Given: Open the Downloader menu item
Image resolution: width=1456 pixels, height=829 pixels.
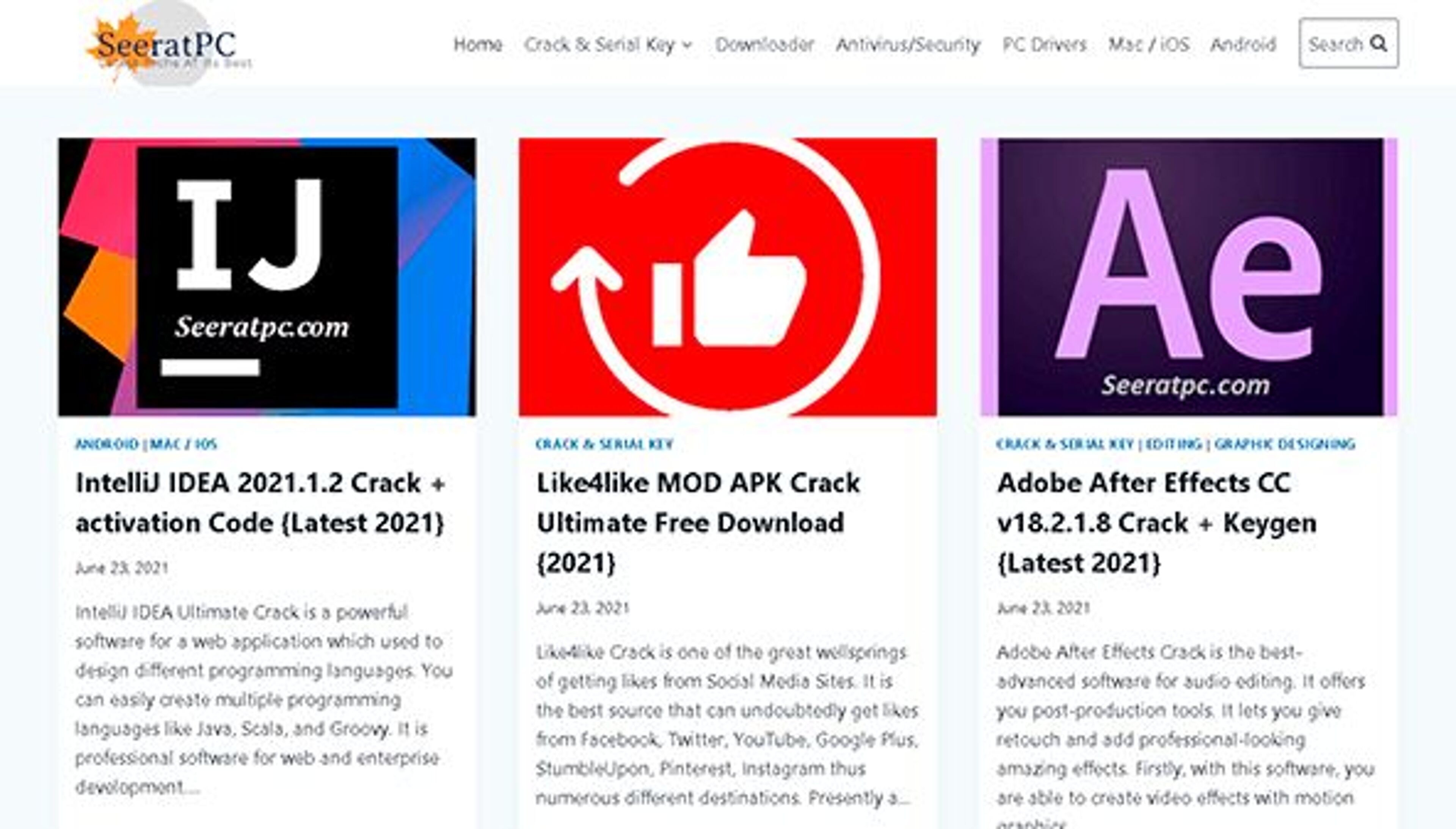Looking at the screenshot, I should 764,44.
